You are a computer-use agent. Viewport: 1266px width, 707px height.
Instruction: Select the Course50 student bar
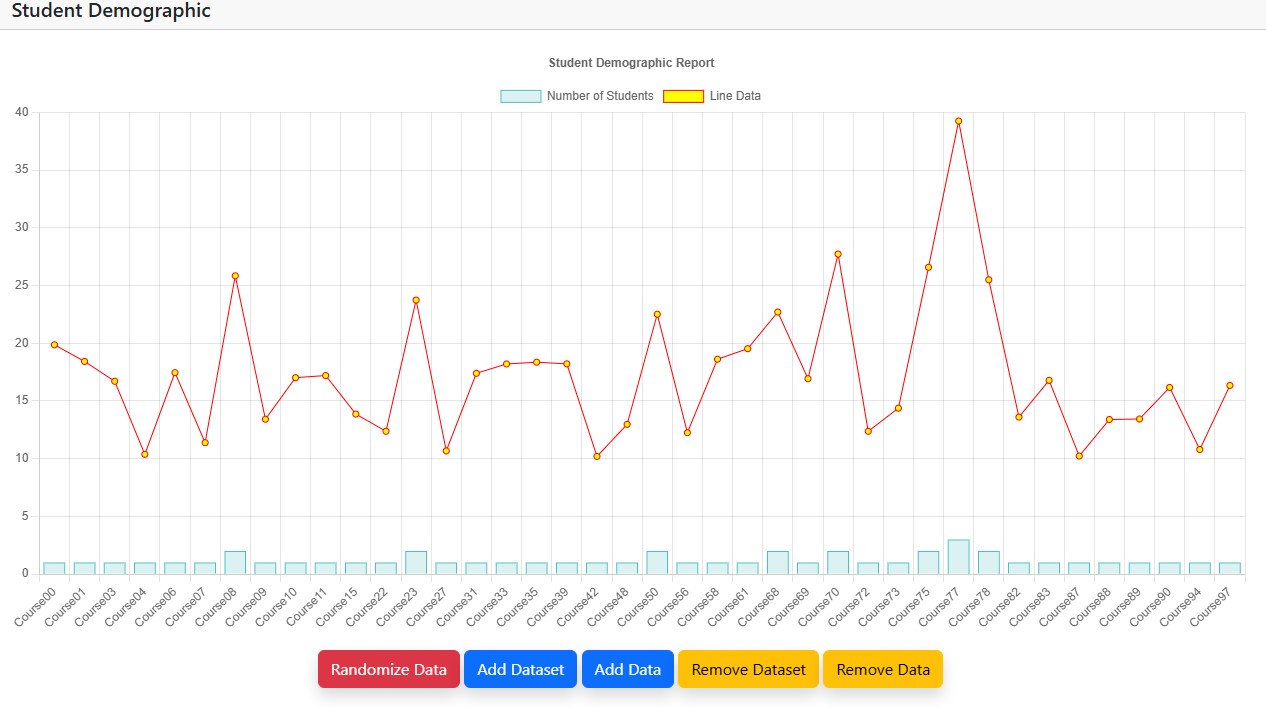(657, 563)
